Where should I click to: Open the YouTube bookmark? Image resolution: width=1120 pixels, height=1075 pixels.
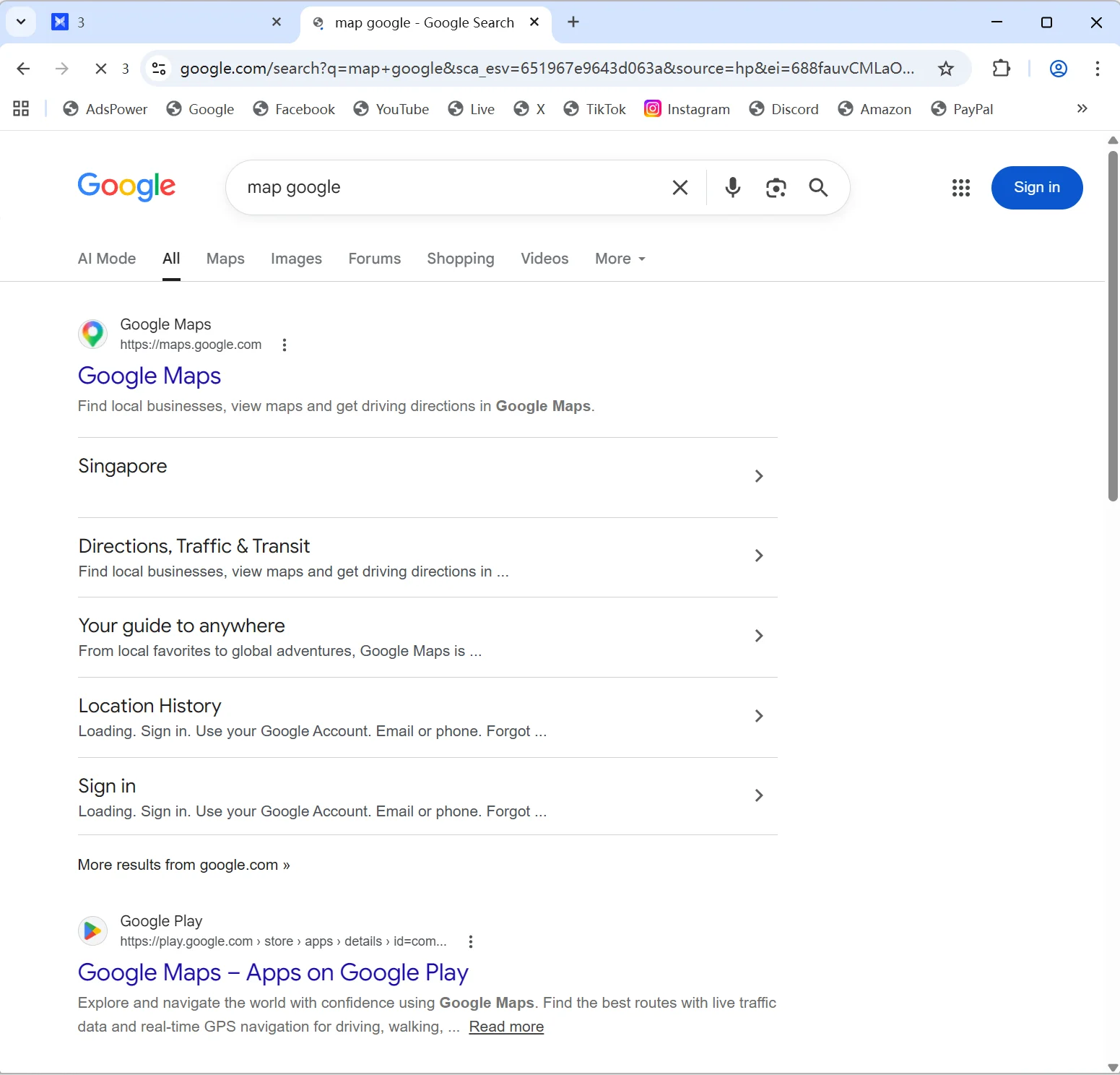click(391, 109)
